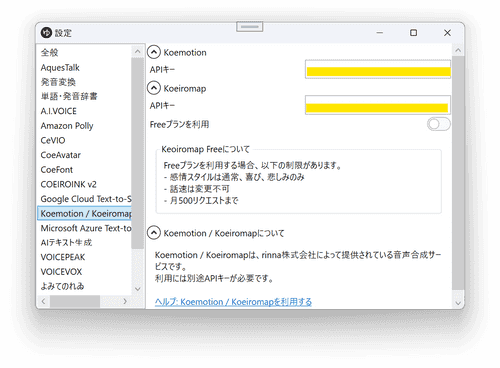Maximize the 設定 window
500x368 pixels.
tap(413, 33)
